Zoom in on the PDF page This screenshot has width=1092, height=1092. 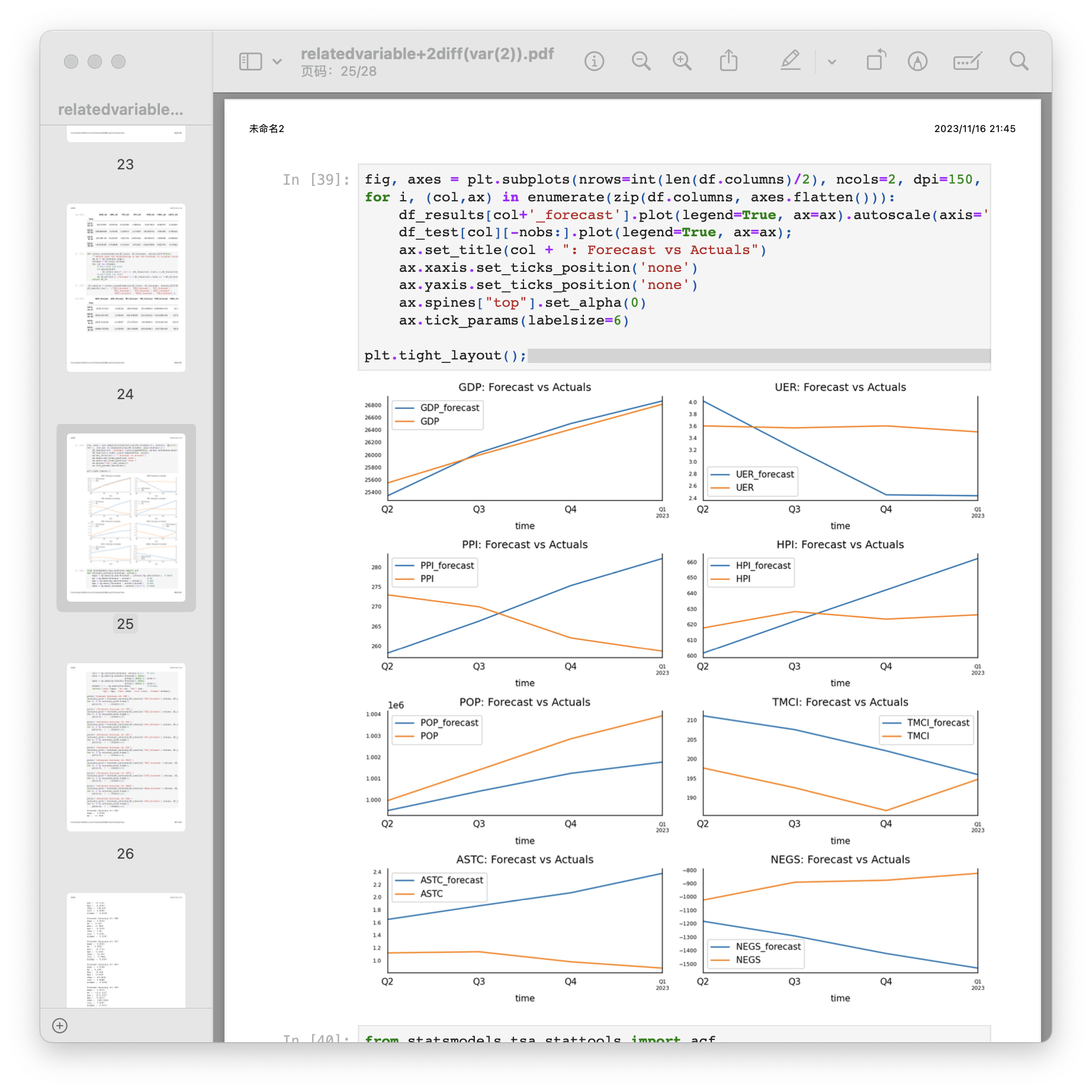(x=682, y=62)
